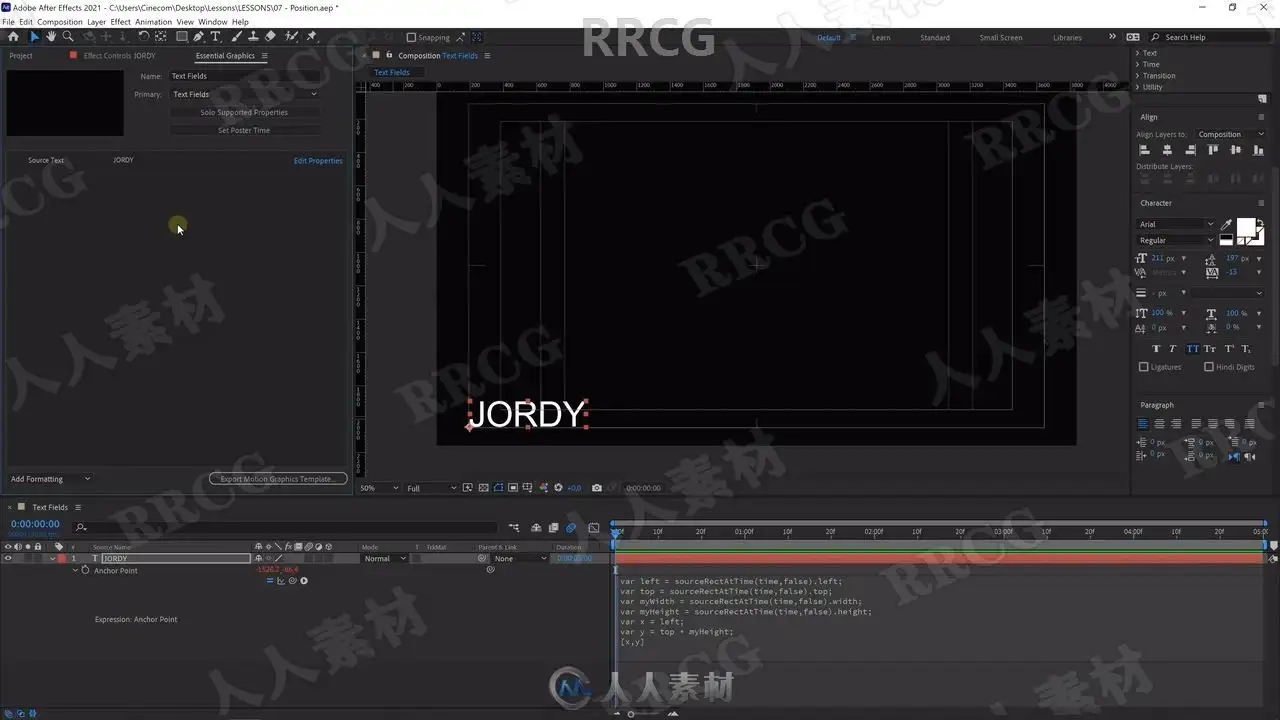
Task: Click the eyedropper in Character panel
Action: tap(1227, 224)
